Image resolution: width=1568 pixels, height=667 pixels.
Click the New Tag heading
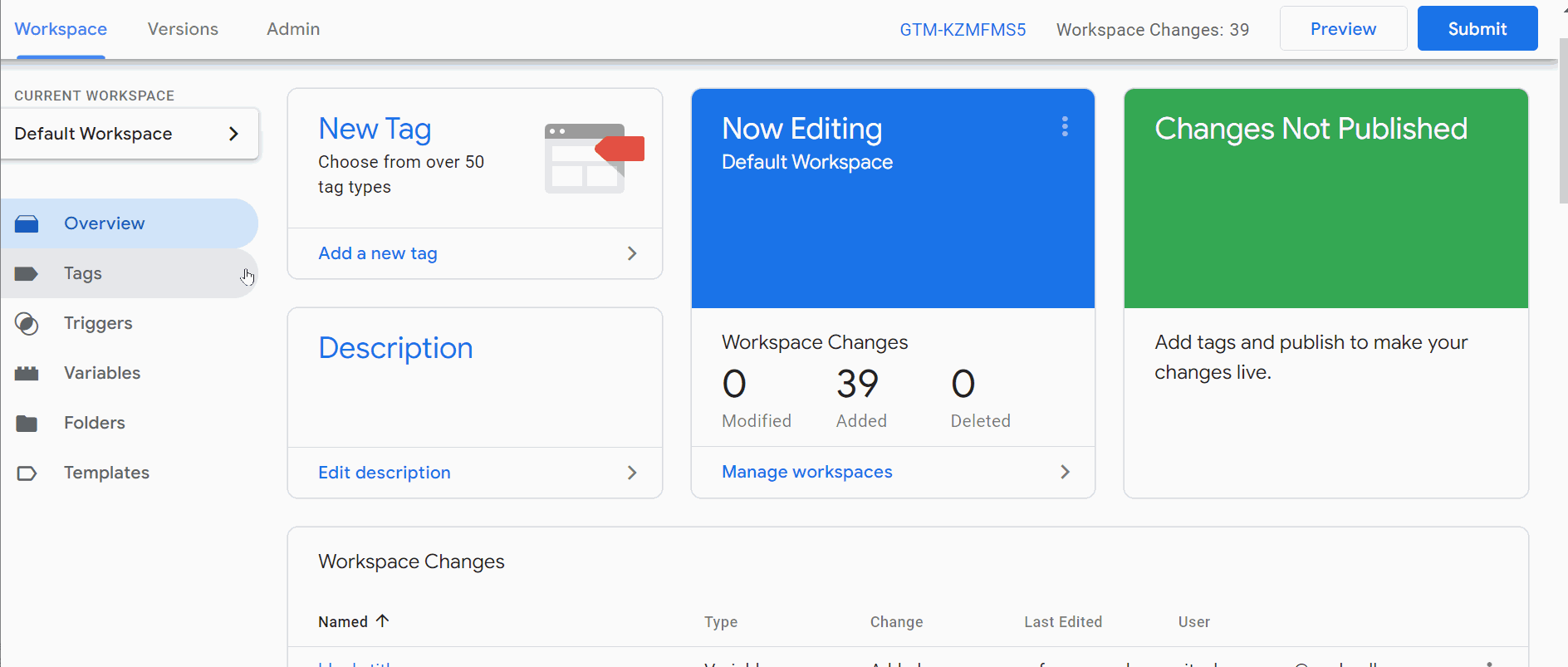click(375, 129)
